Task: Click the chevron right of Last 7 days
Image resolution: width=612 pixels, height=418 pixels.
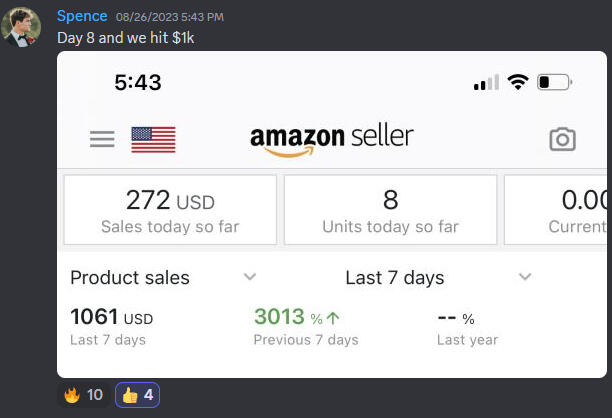Action: tap(524, 277)
